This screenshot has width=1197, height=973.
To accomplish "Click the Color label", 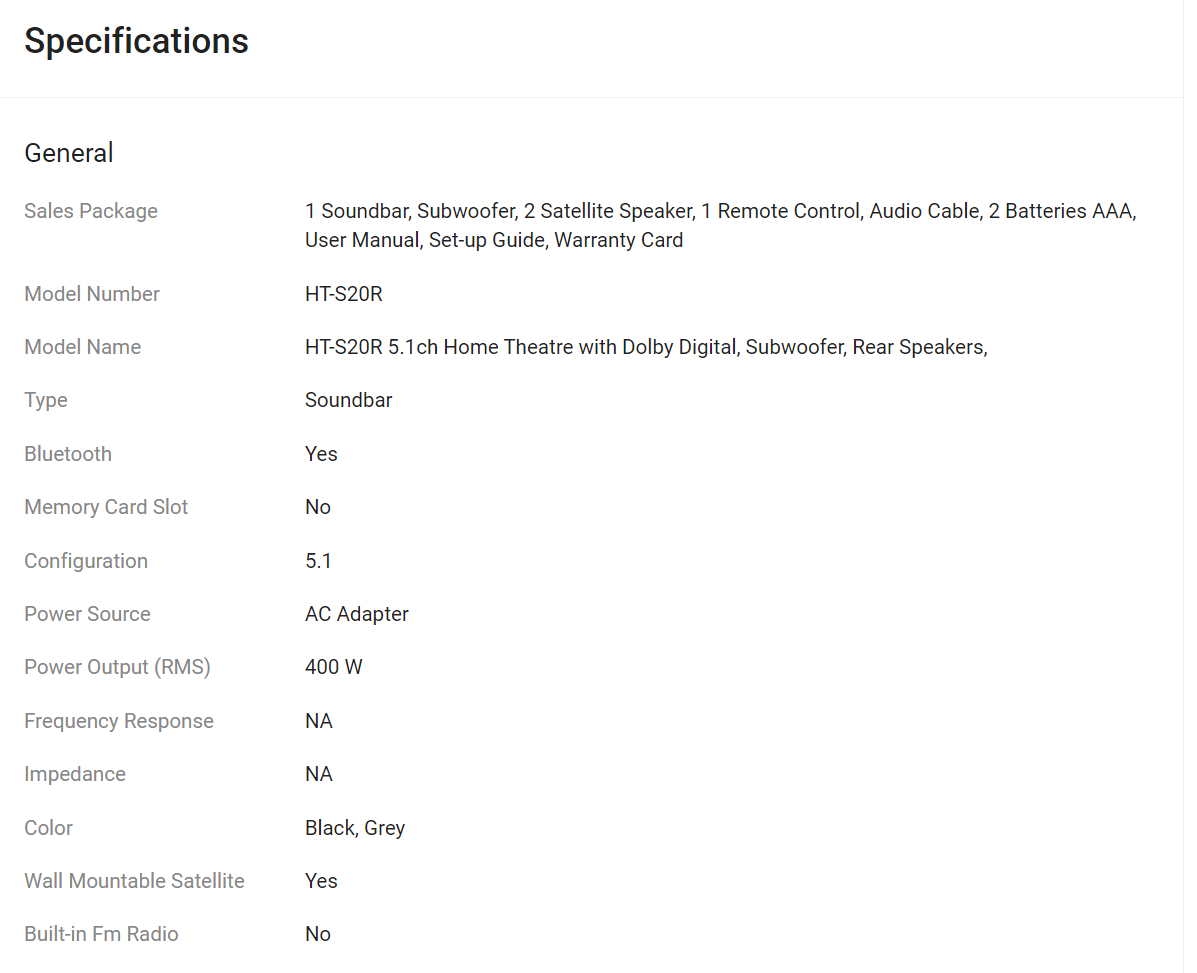I will pos(48,827).
